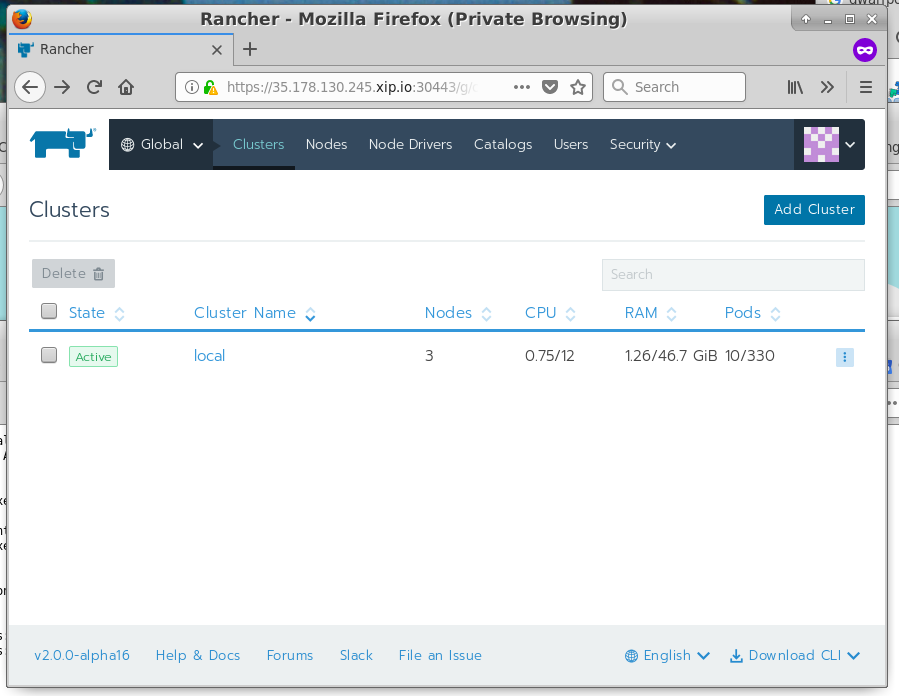Focus the cluster Search field
The height and width of the screenshot is (696, 899).
click(x=733, y=275)
